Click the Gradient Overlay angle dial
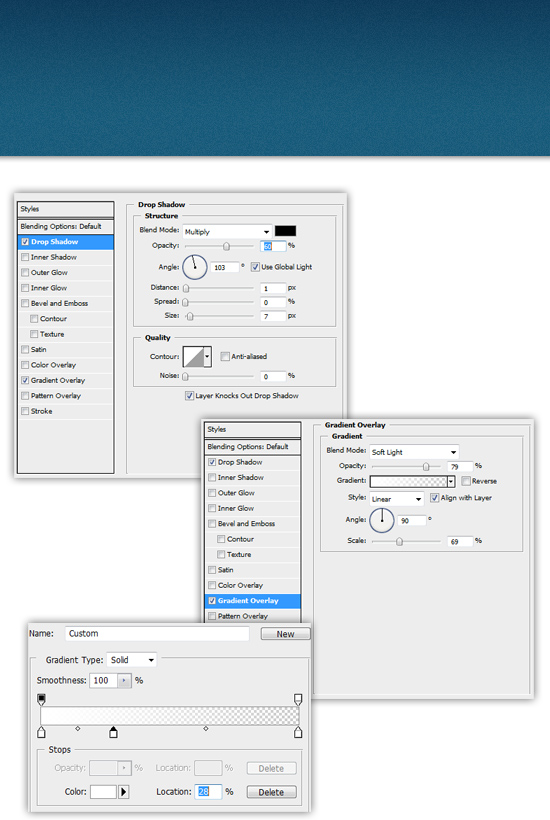The height and width of the screenshot is (820, 550). click(x=382, y=520)
